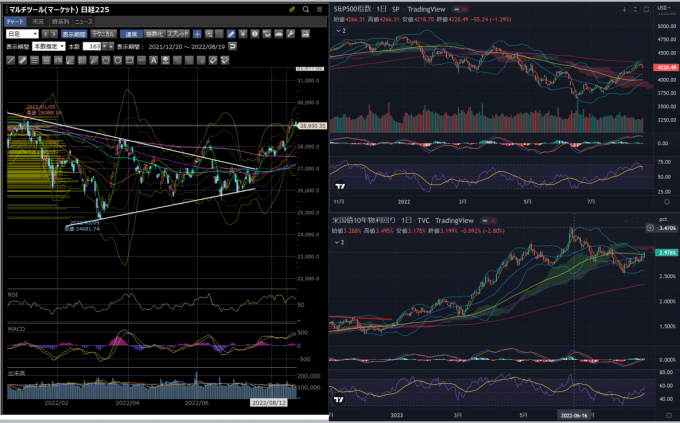680x423 pixels.
Task: Click the yellow link chain icon
Action: pyautogui.click(x=291, y=7)
